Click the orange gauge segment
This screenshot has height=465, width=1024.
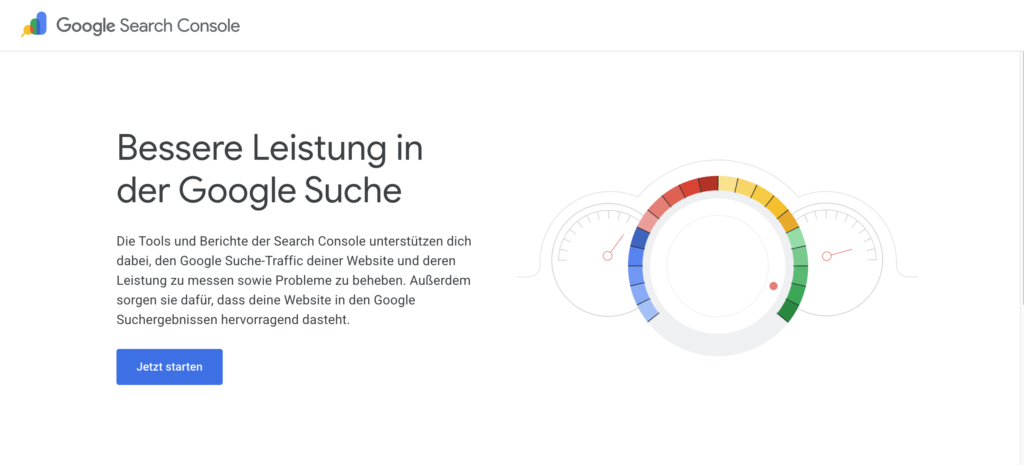[788, 221]
